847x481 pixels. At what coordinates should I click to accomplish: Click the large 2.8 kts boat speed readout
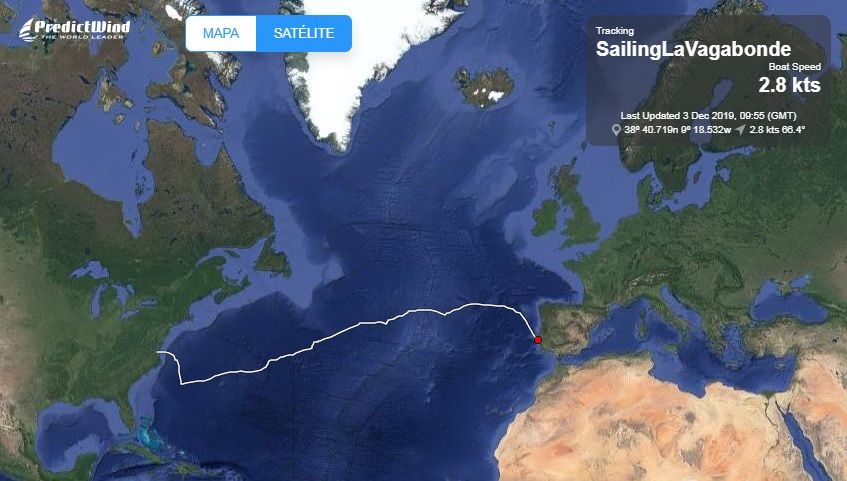789,85
